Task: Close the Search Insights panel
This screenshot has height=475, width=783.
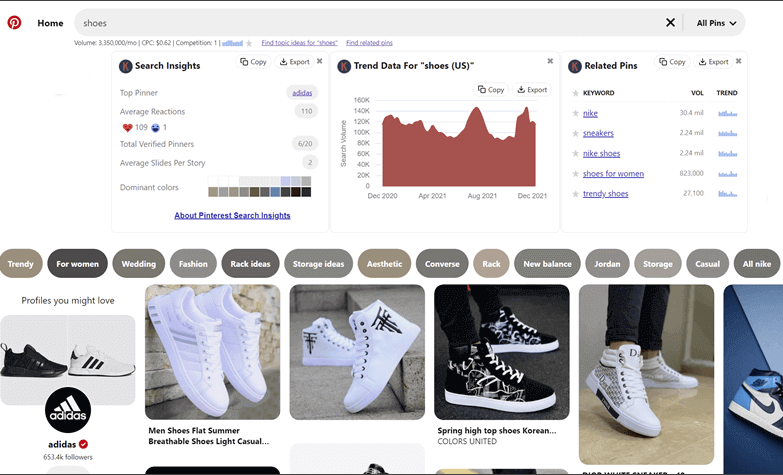Action: click(x=320, y=61)
